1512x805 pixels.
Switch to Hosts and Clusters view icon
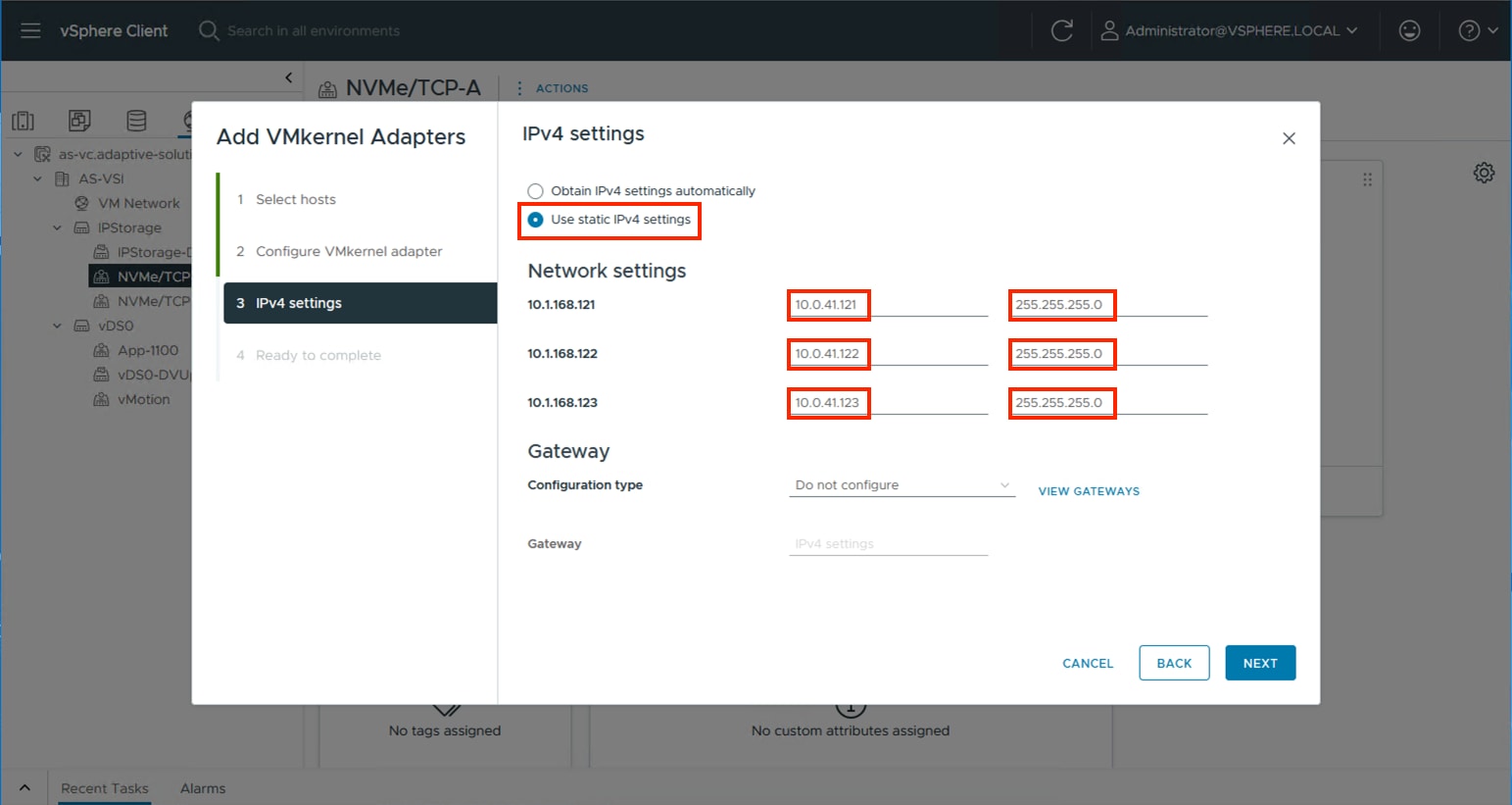[23, 121]
